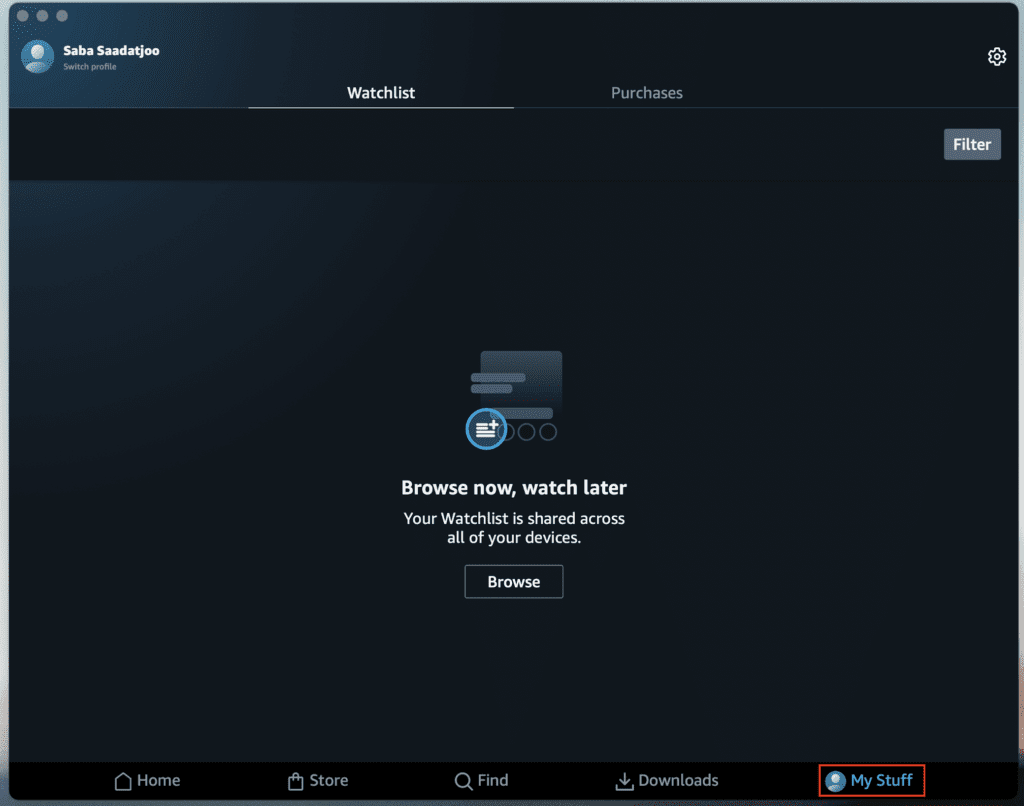1024x806 pixels.
Task: Click the Downloads arrow icon
Action: 624,781
